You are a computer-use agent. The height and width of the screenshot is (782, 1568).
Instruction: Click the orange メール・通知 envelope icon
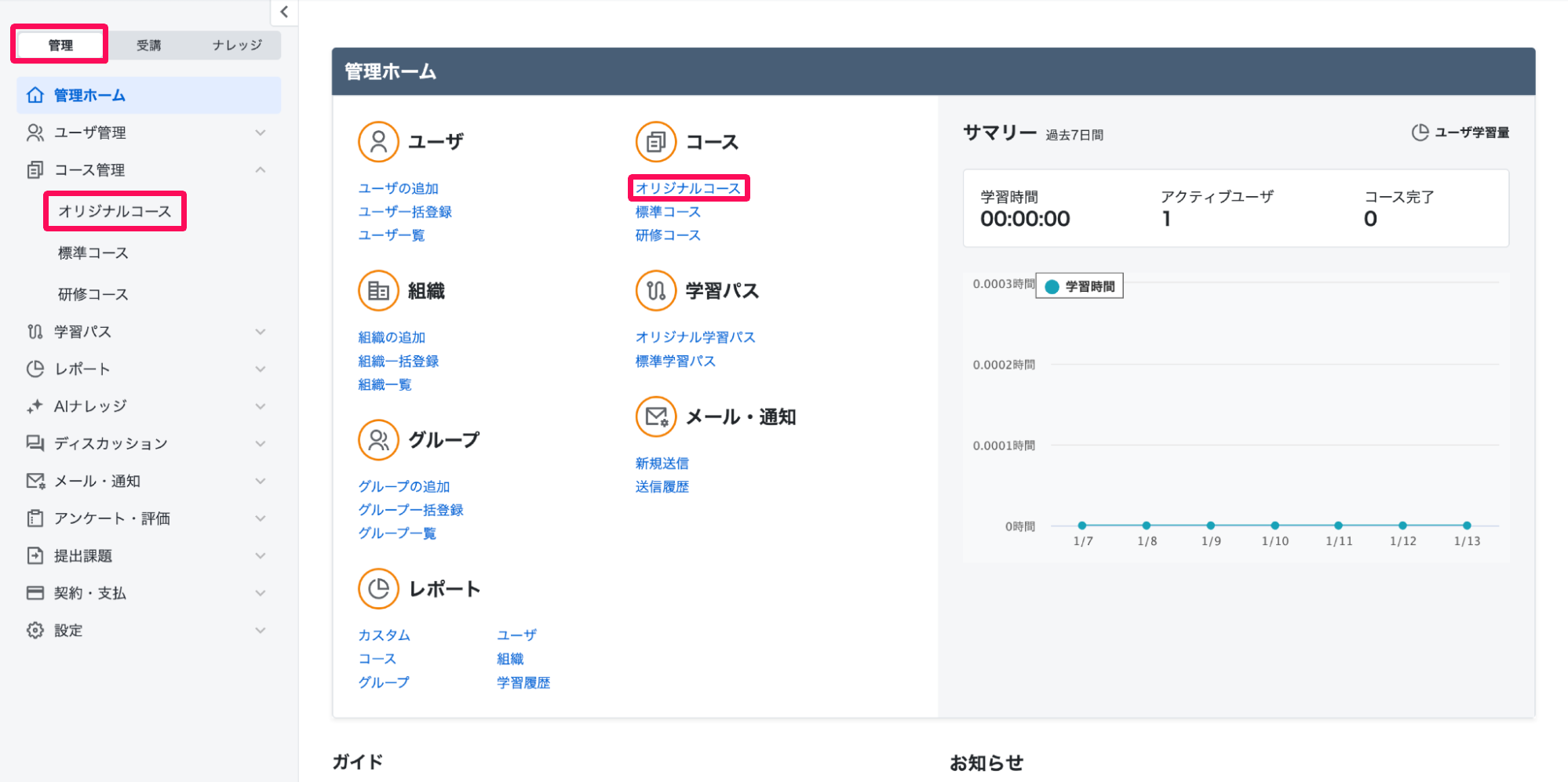tap(656, 416)
